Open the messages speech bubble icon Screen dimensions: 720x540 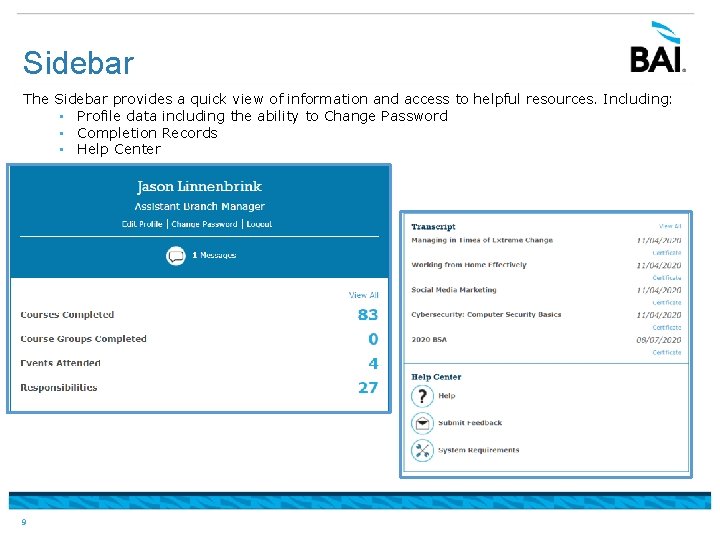(x=176, y=256)
